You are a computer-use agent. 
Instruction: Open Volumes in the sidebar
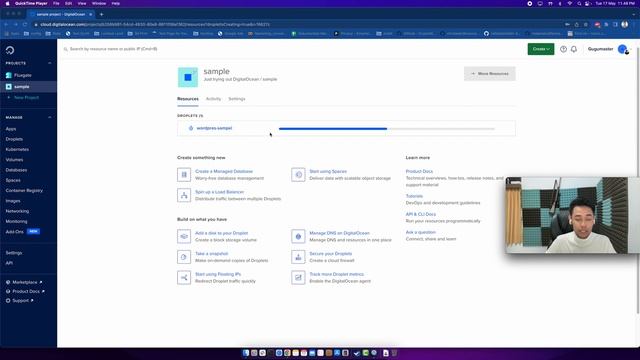pyautogui.click(x=14, y=160)
